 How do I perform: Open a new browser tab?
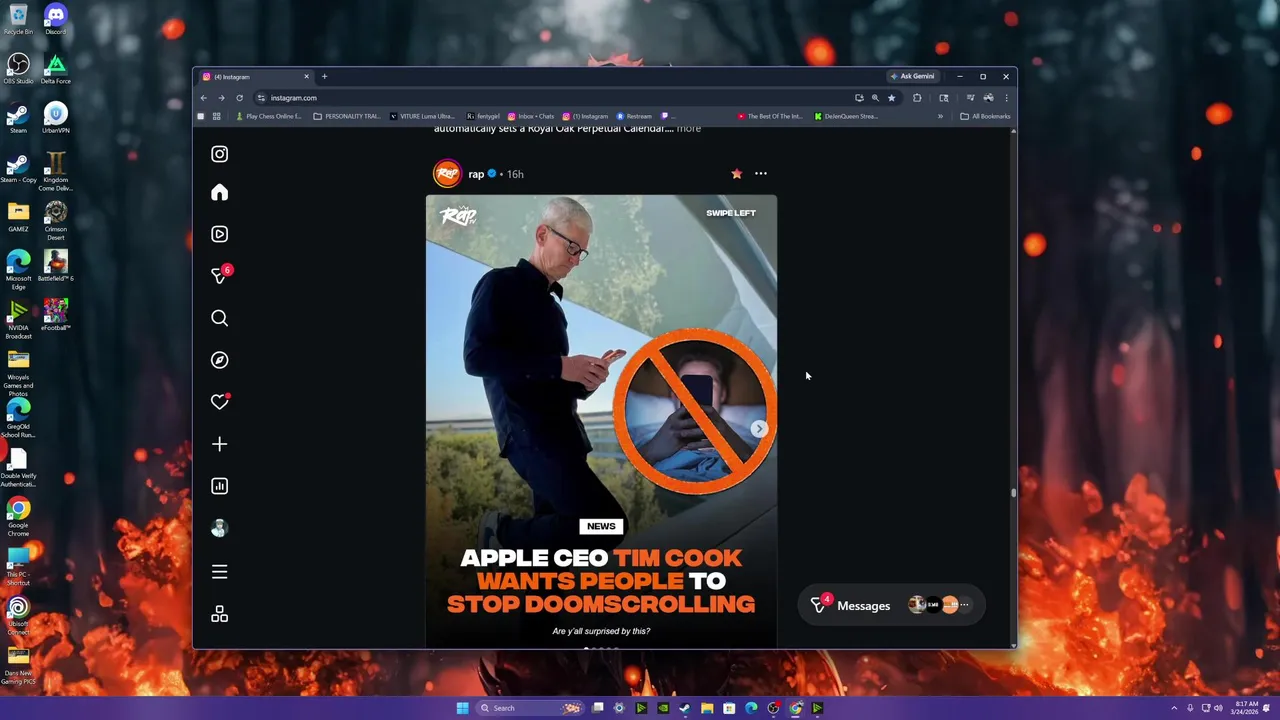point(324,76)
